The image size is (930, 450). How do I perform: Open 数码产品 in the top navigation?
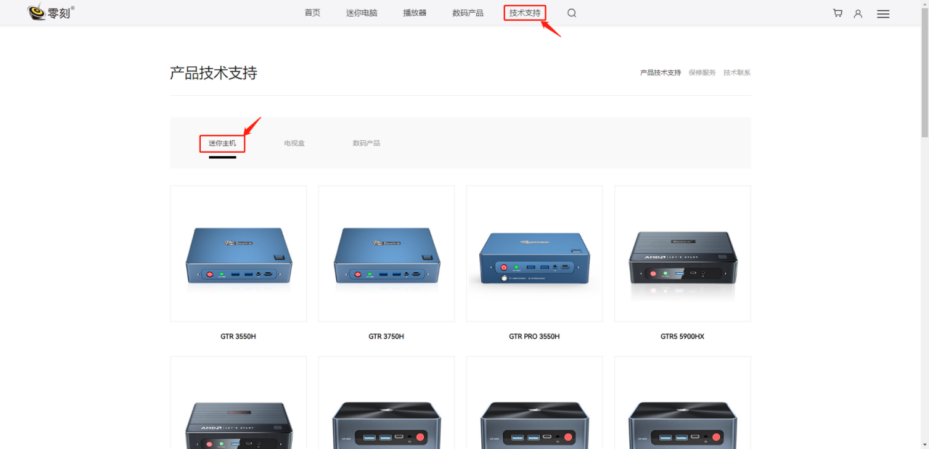(x=468, y=13)
